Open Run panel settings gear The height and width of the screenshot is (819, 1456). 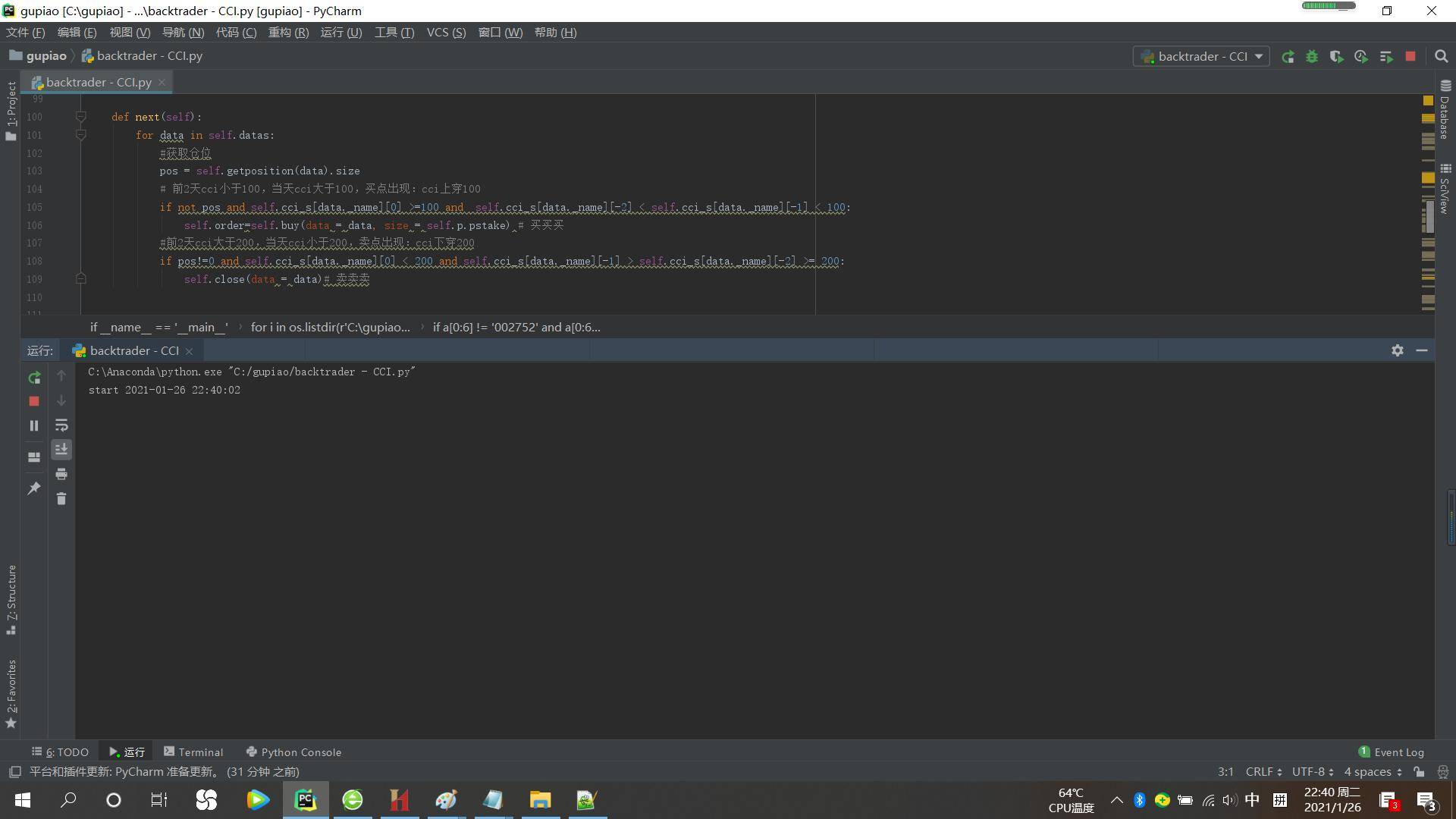coord(1398,350)
